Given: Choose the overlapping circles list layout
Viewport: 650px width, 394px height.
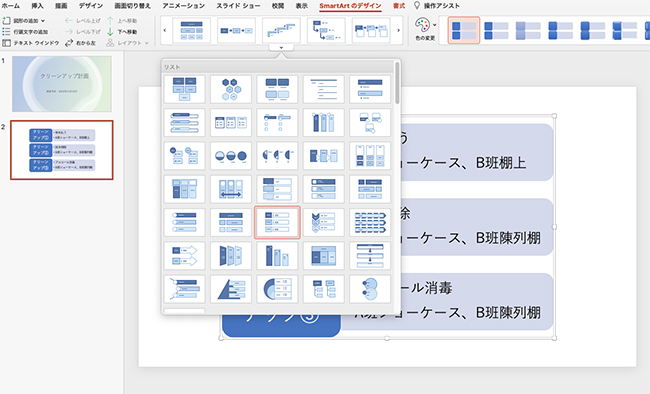Looking at the screenshot, I should click(x=370, y=288).
